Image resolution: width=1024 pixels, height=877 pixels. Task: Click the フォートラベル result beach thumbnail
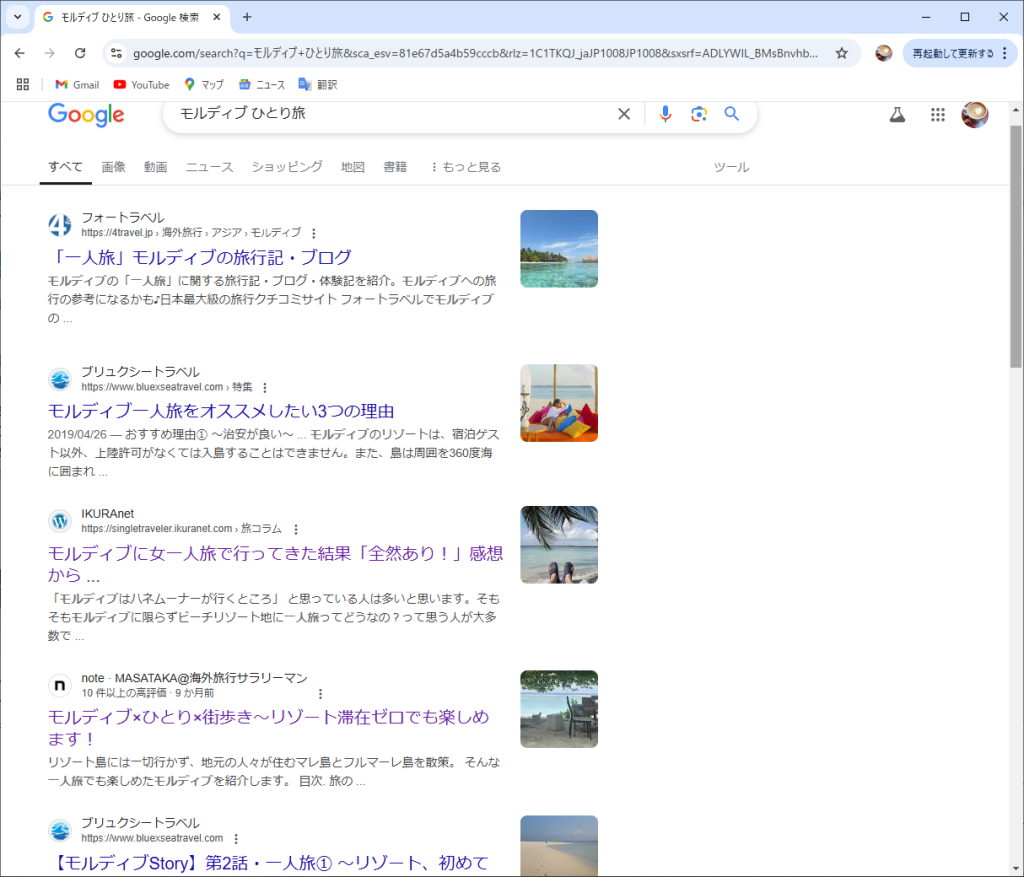click(558, 249)
